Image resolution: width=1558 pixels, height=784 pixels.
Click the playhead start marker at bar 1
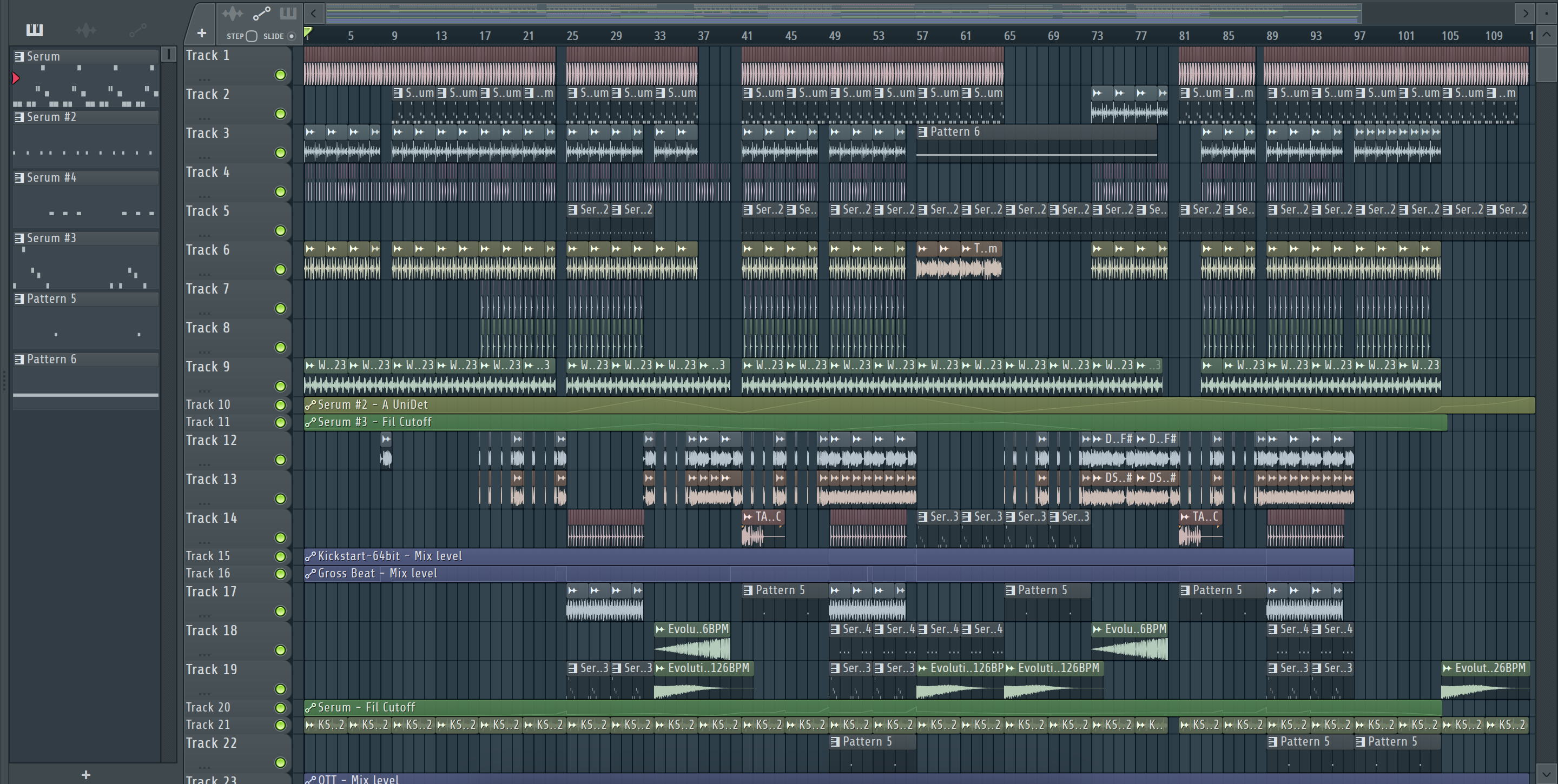[x=308, y=32]
